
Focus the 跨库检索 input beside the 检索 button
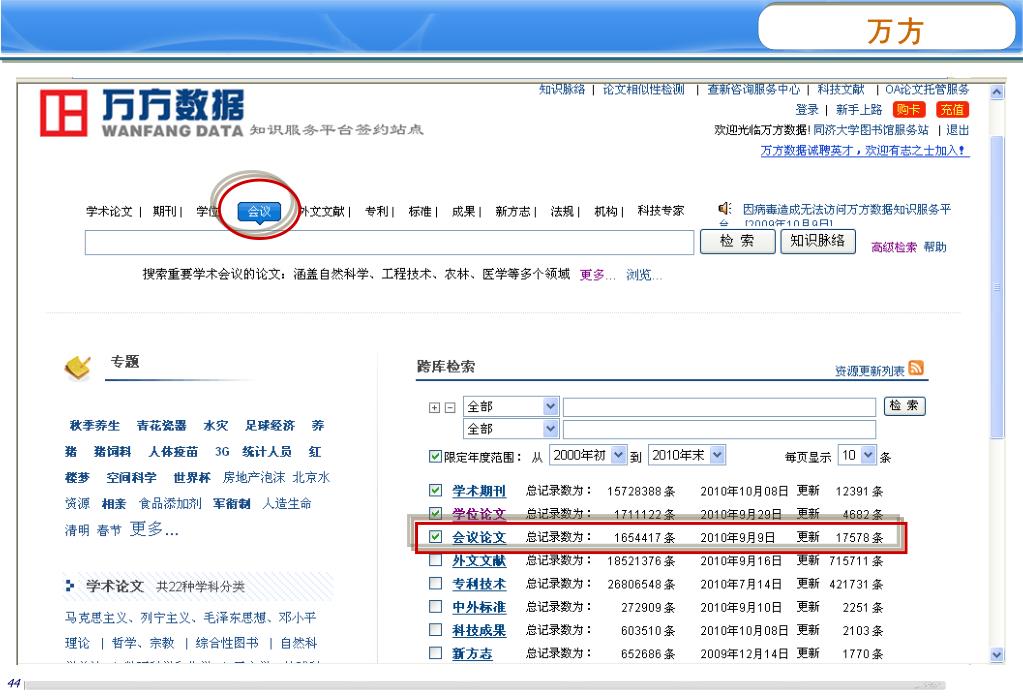(x=719, y=407)
